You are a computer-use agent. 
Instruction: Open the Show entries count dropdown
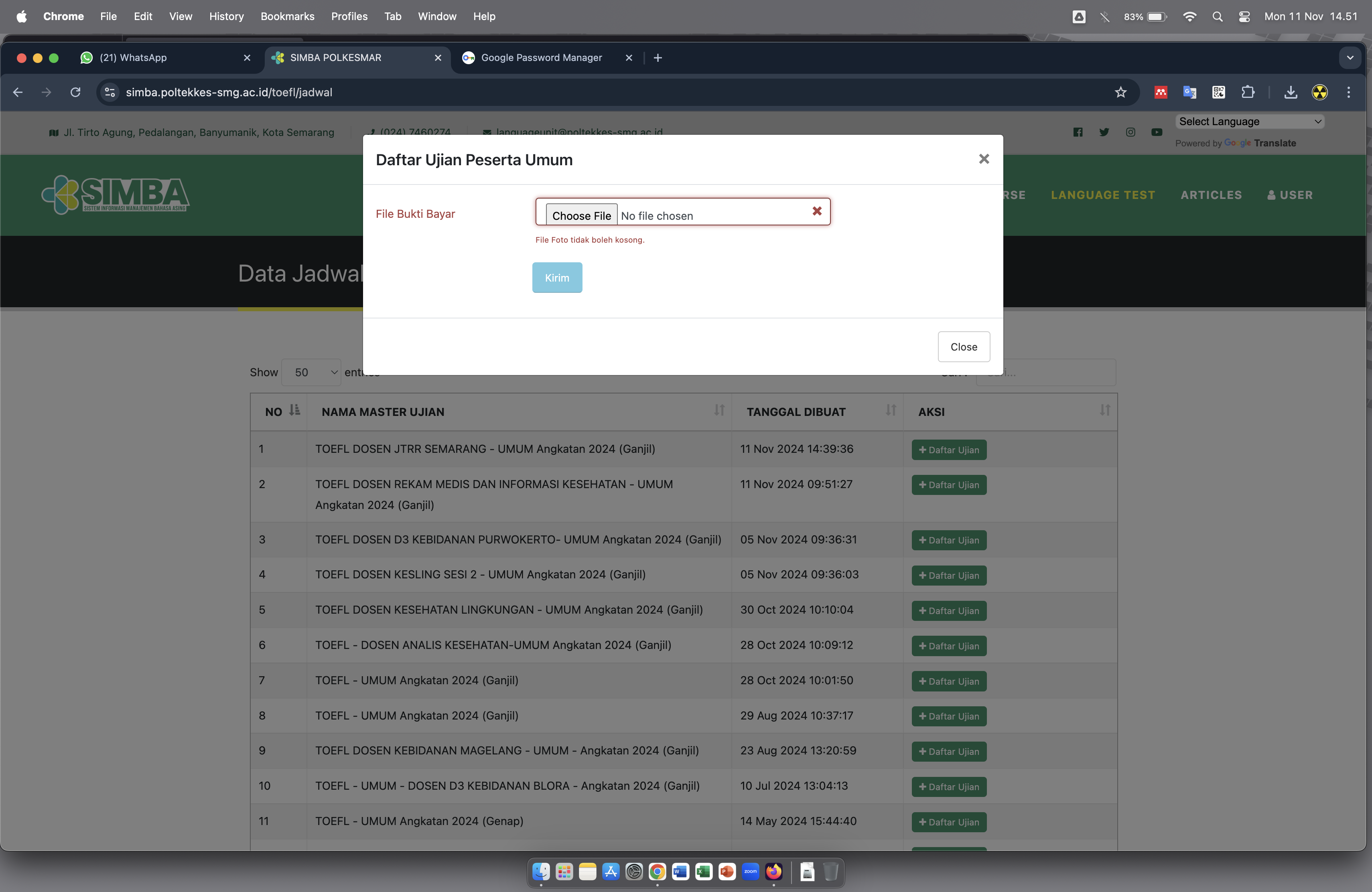click(311, 372)
